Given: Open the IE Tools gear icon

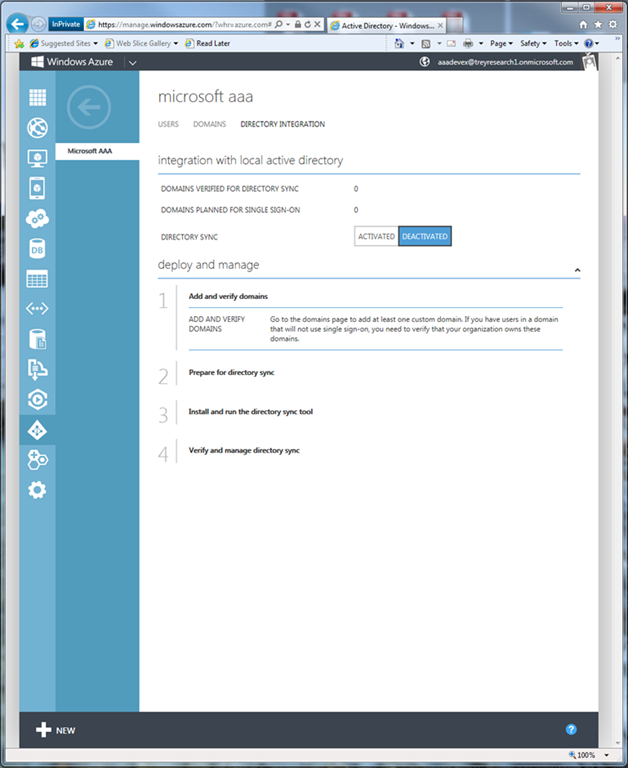Looking at the screenshot, I should pyautogui.click(x=613, y=24).
